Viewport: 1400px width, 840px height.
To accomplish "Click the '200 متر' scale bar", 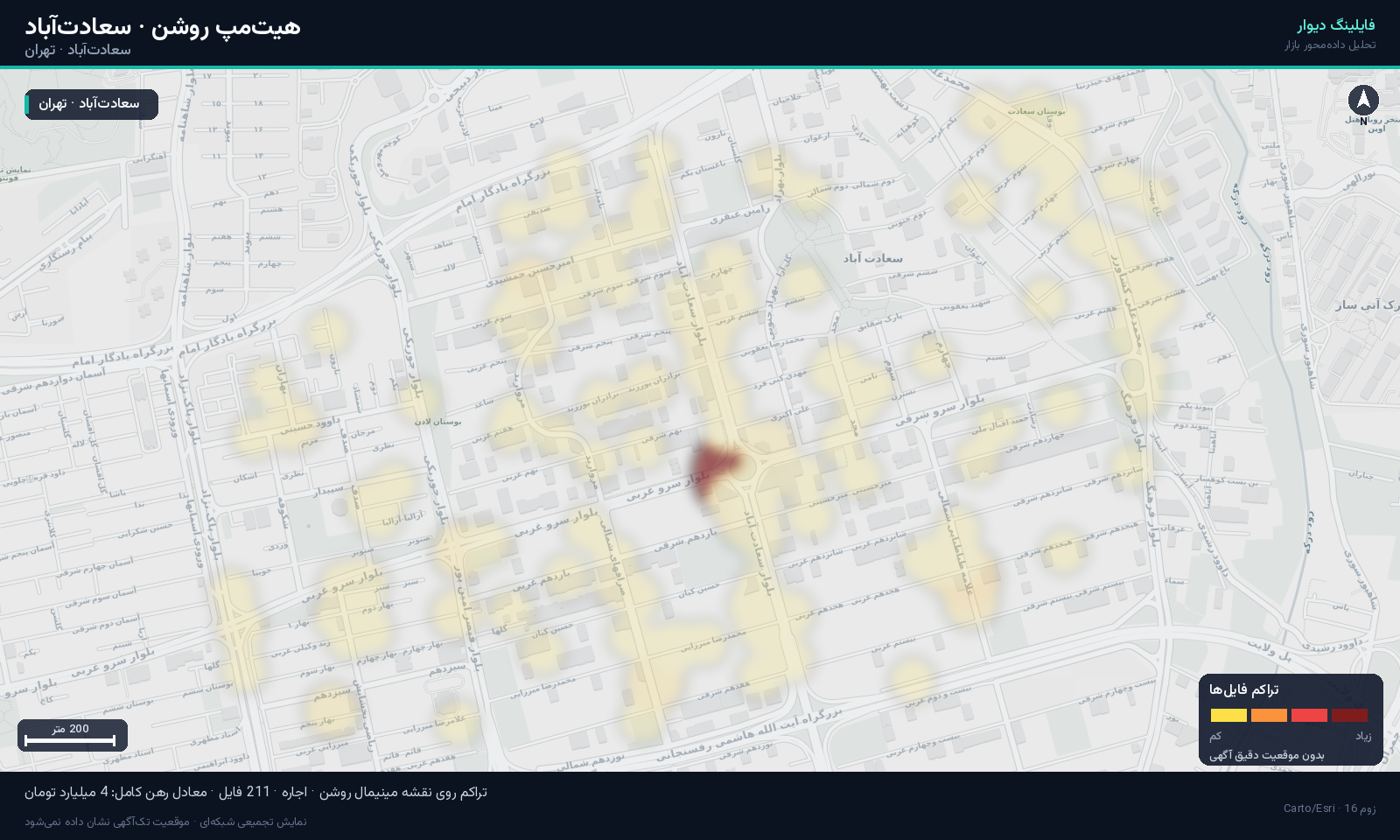I will click(72, 735).
